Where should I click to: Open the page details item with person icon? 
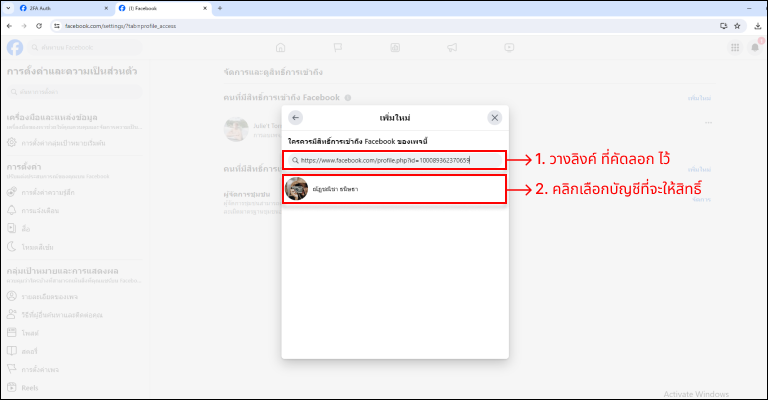pos(75,297)
